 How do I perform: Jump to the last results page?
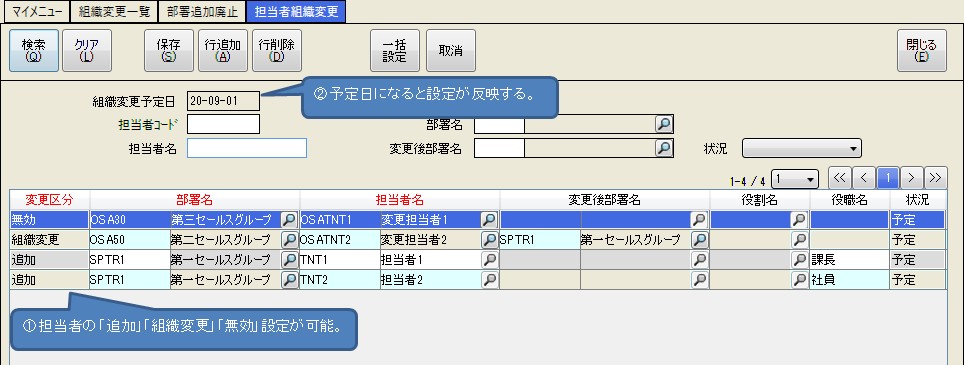coord(935,178)
